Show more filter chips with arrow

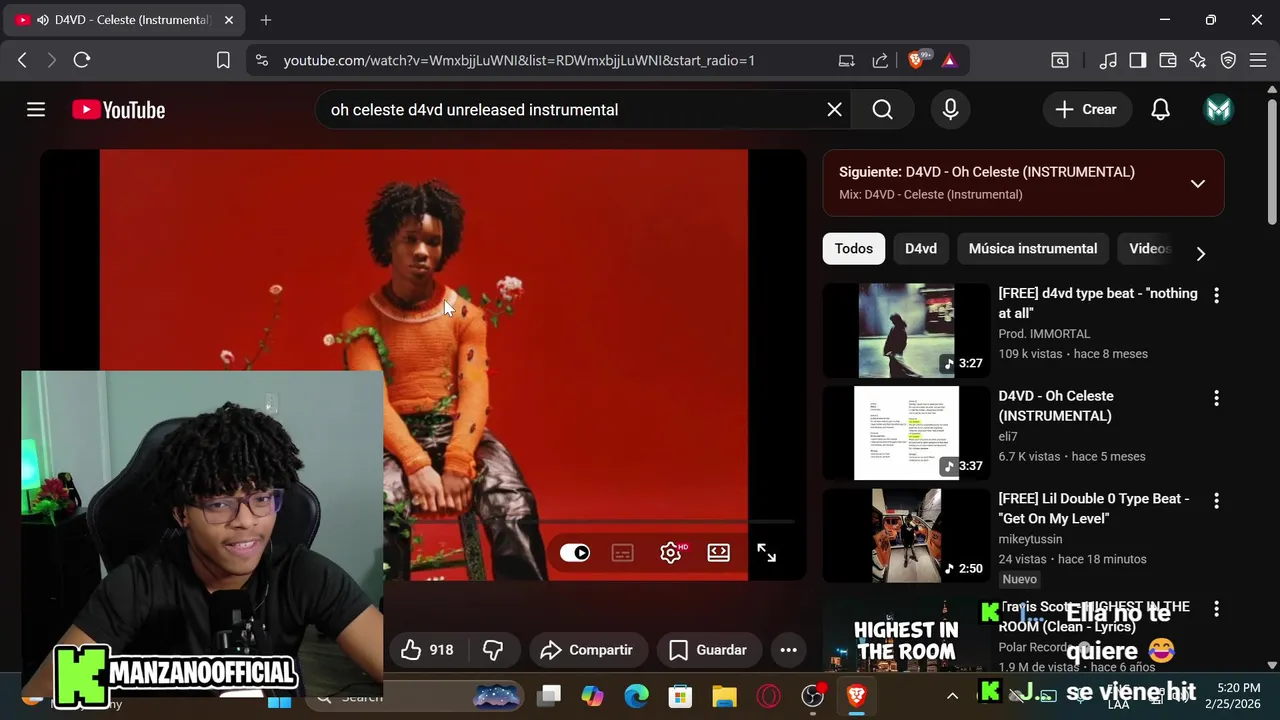click(1201, 254)
